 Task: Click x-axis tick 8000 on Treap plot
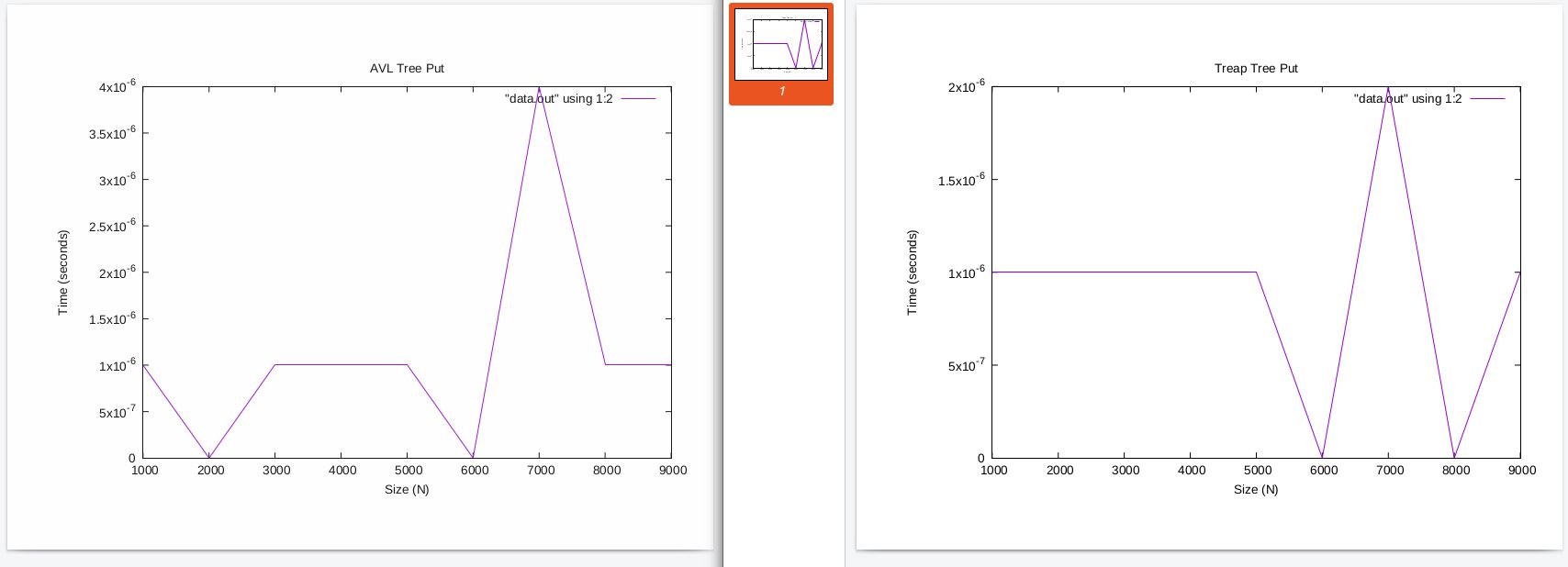(1456, 471)
